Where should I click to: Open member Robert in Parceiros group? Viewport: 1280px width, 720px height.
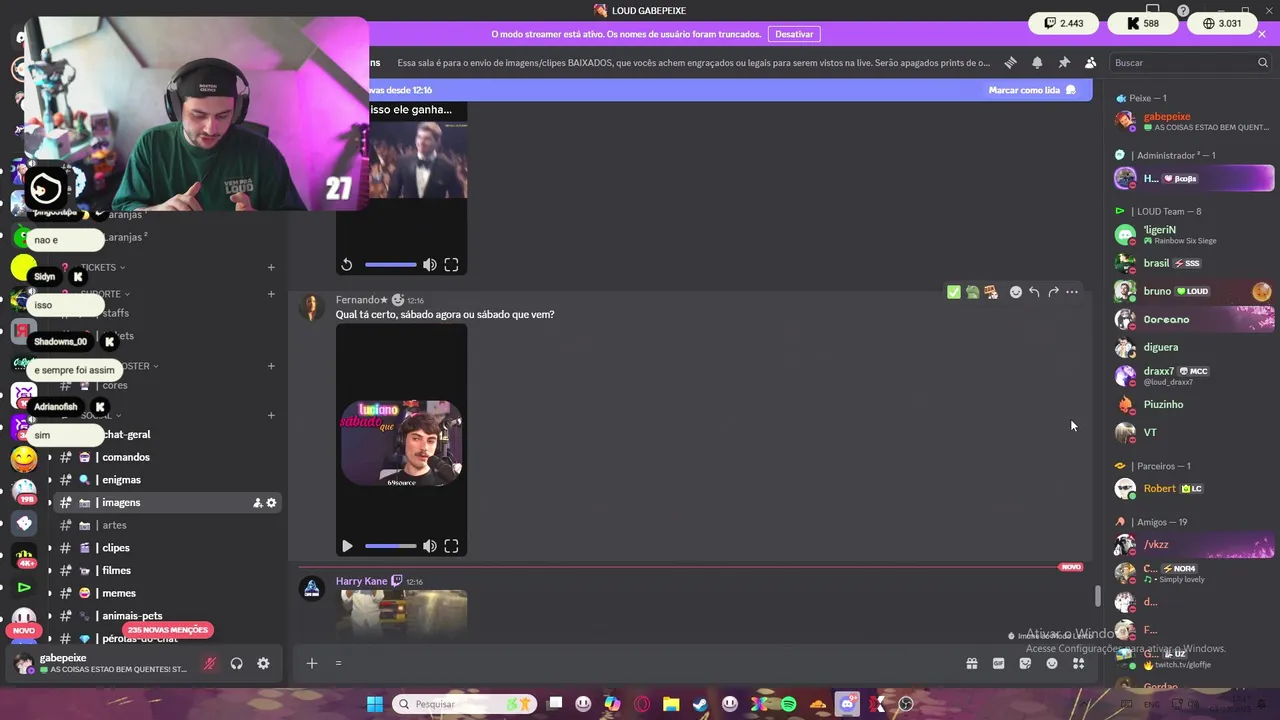tap(1193, 489)
